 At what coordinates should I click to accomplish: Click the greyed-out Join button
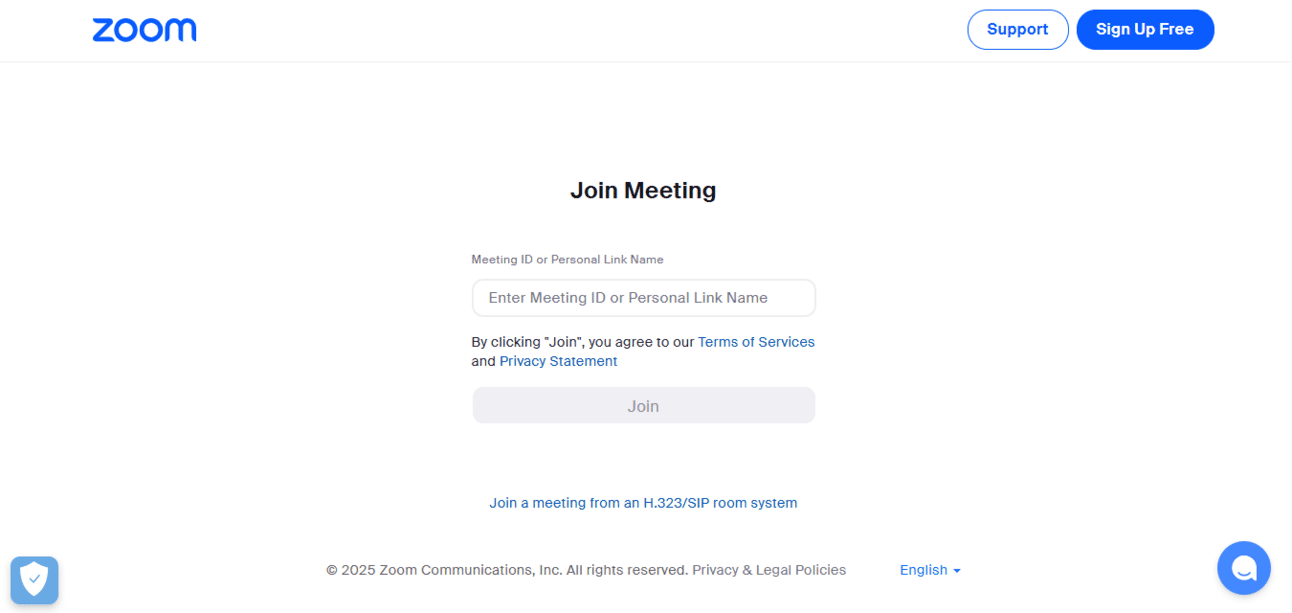(643, 406)
